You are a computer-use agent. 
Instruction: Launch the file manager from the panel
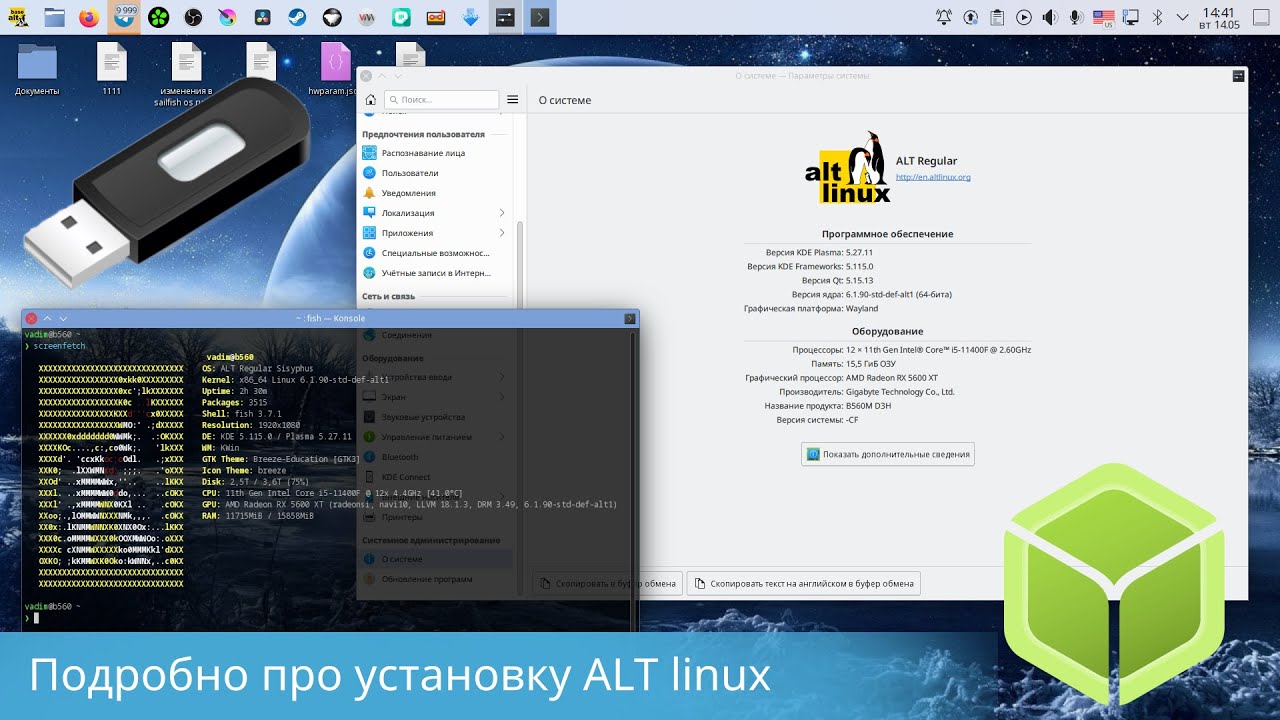[54, 17]
